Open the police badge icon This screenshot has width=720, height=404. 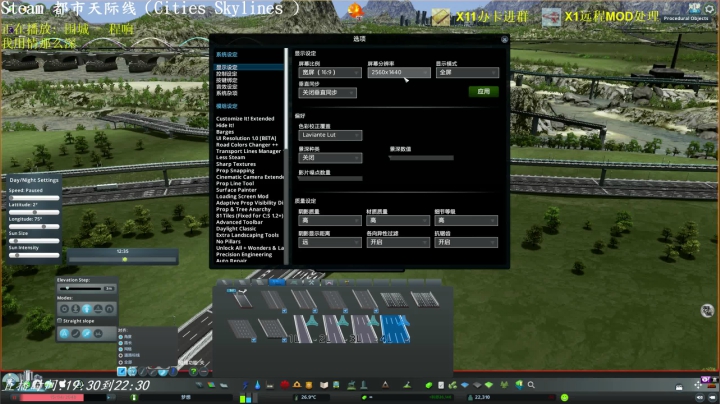click(x=309, y=385)
